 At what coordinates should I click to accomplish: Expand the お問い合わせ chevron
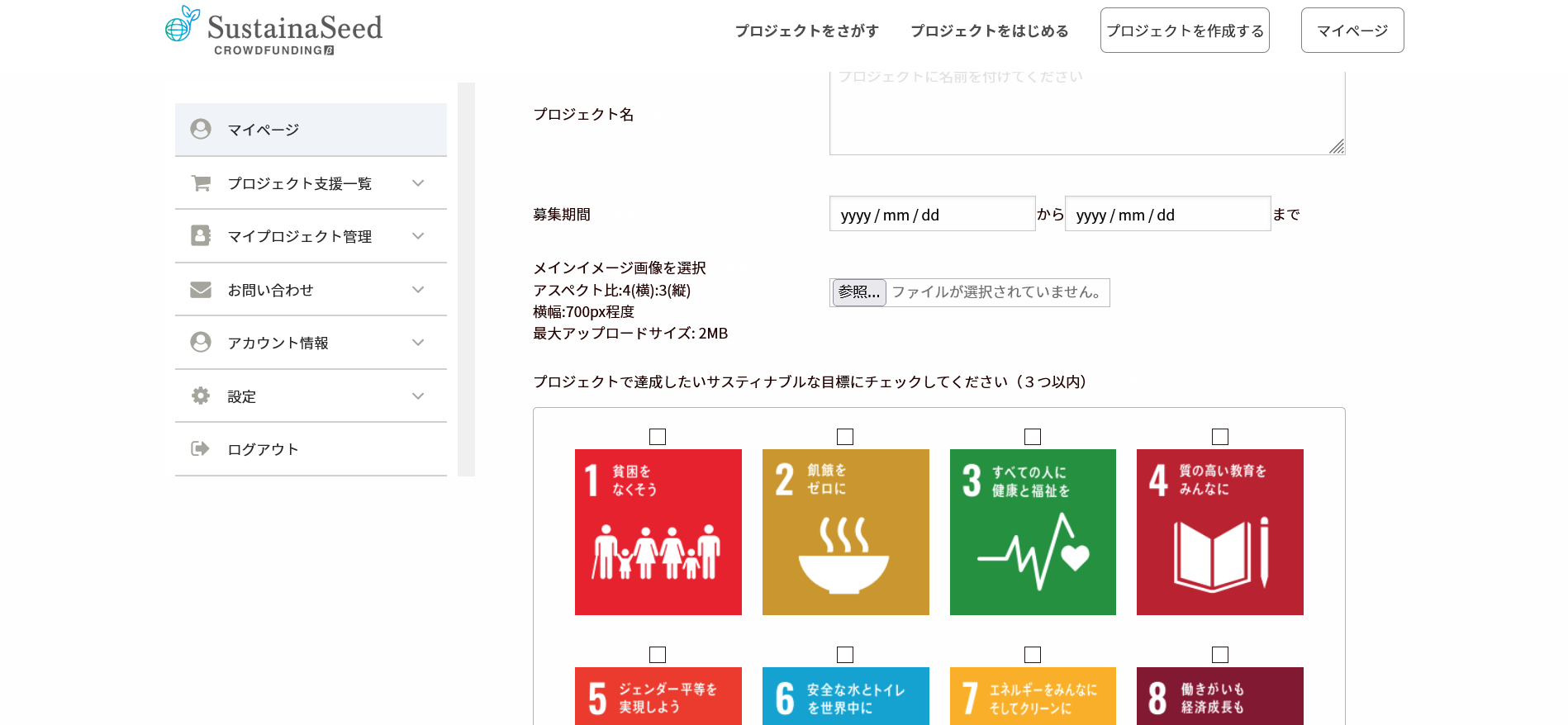click(x=418, y=290)
